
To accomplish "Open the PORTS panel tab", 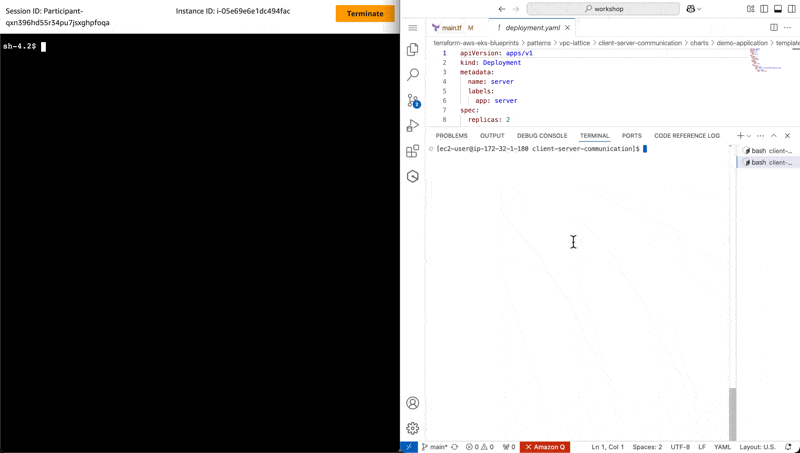I will click(x=632, y=136).
